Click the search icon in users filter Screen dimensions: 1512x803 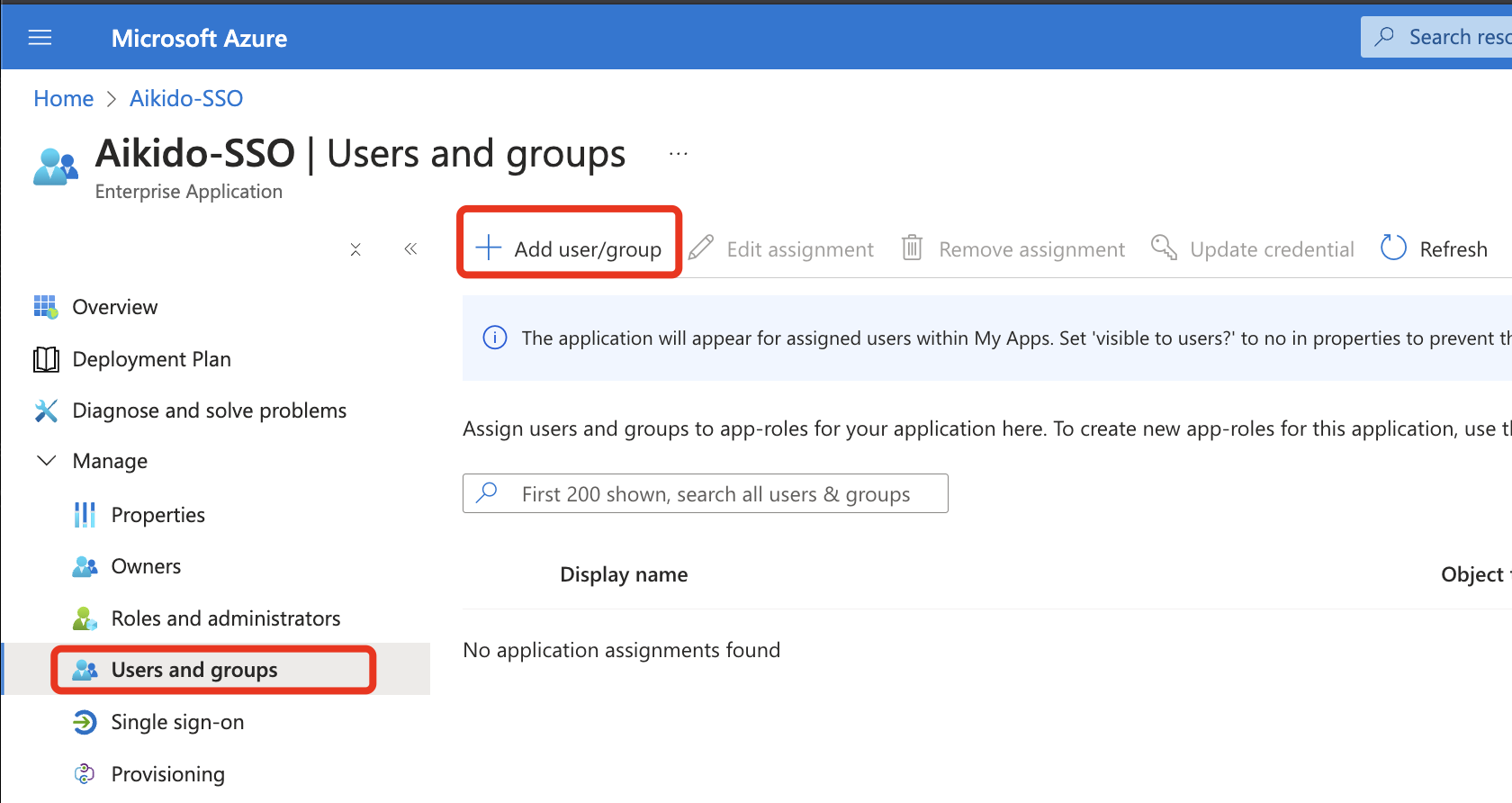[487, 492]
